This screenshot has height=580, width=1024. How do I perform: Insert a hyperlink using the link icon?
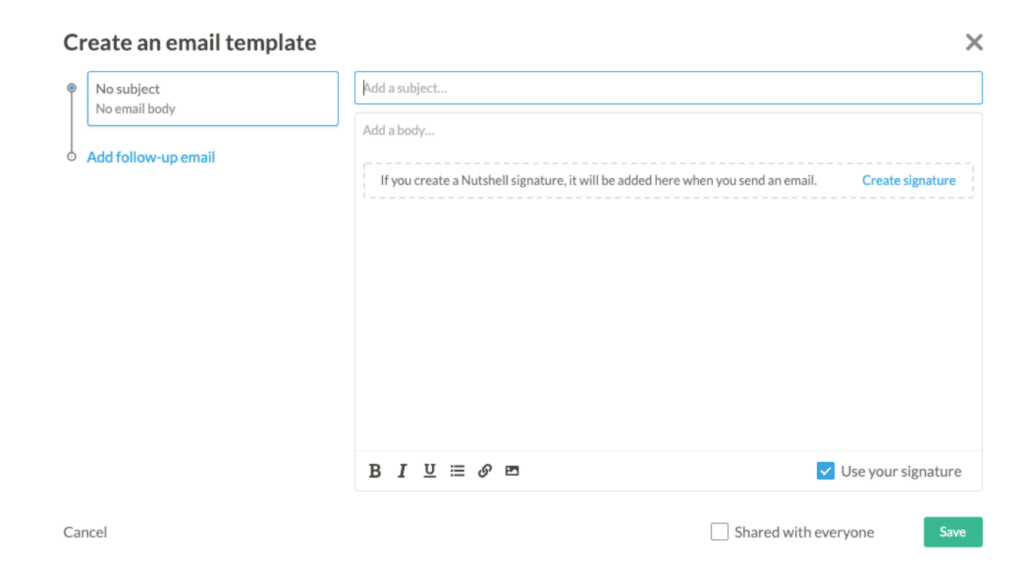tap(485, 470)
